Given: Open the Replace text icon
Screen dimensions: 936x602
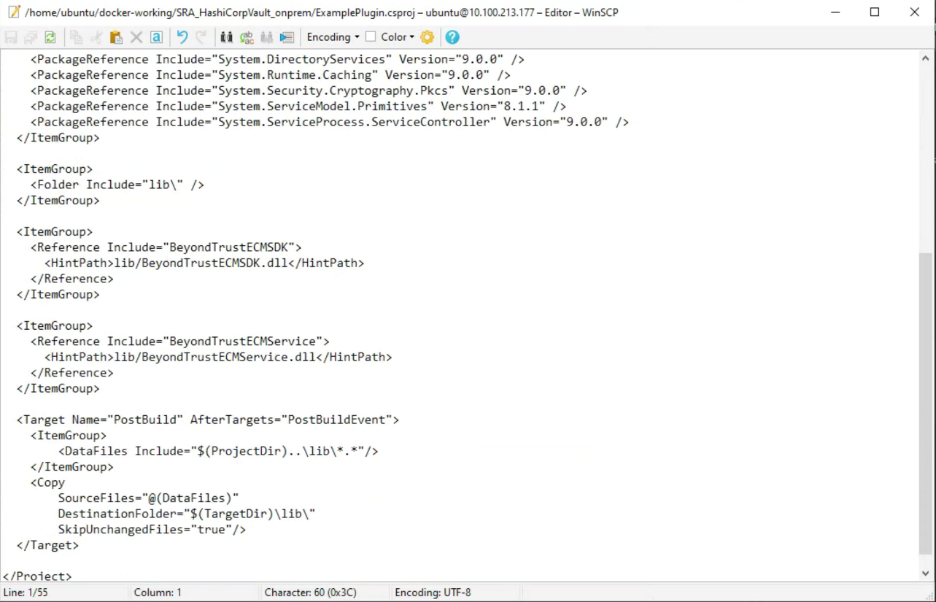Looking at the screenshot, I should click(x=247, y=37).
